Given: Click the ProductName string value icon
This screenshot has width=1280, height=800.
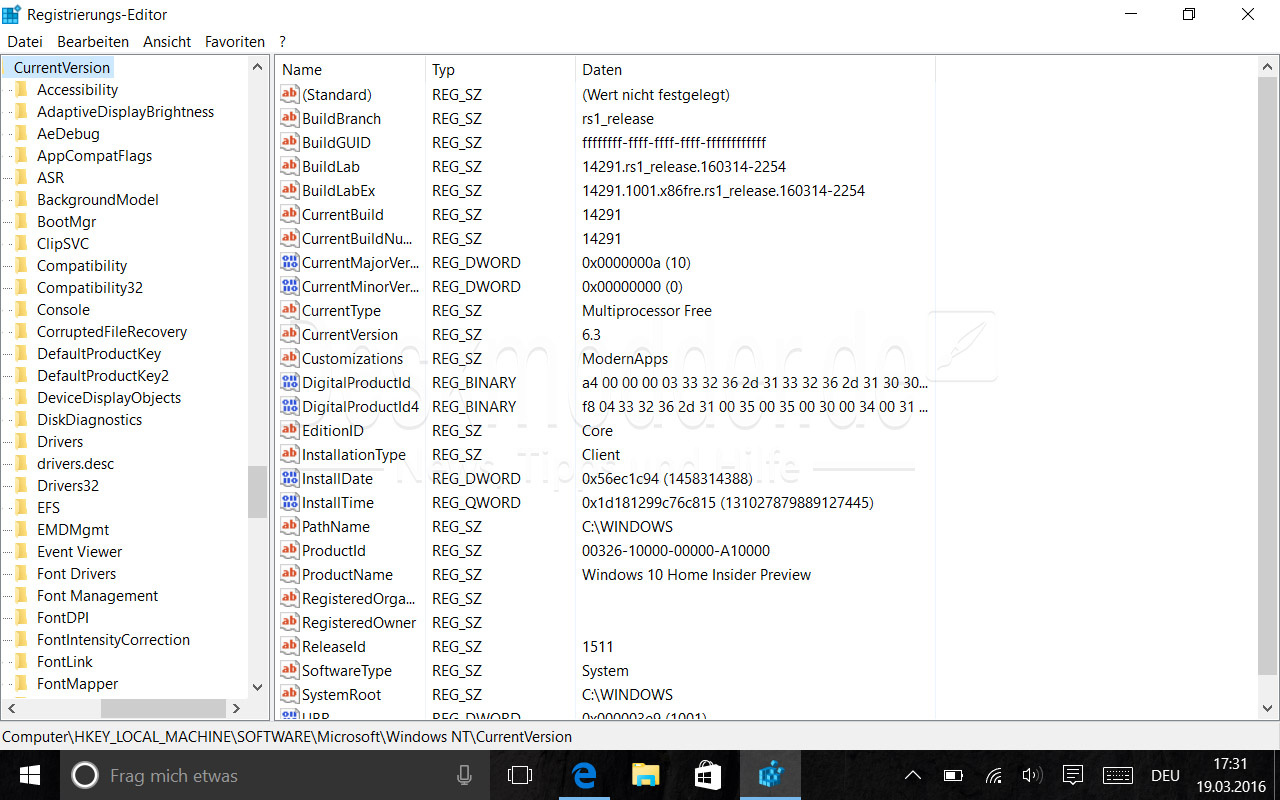Looking at the screenshot, I should [x=290, y=574].
